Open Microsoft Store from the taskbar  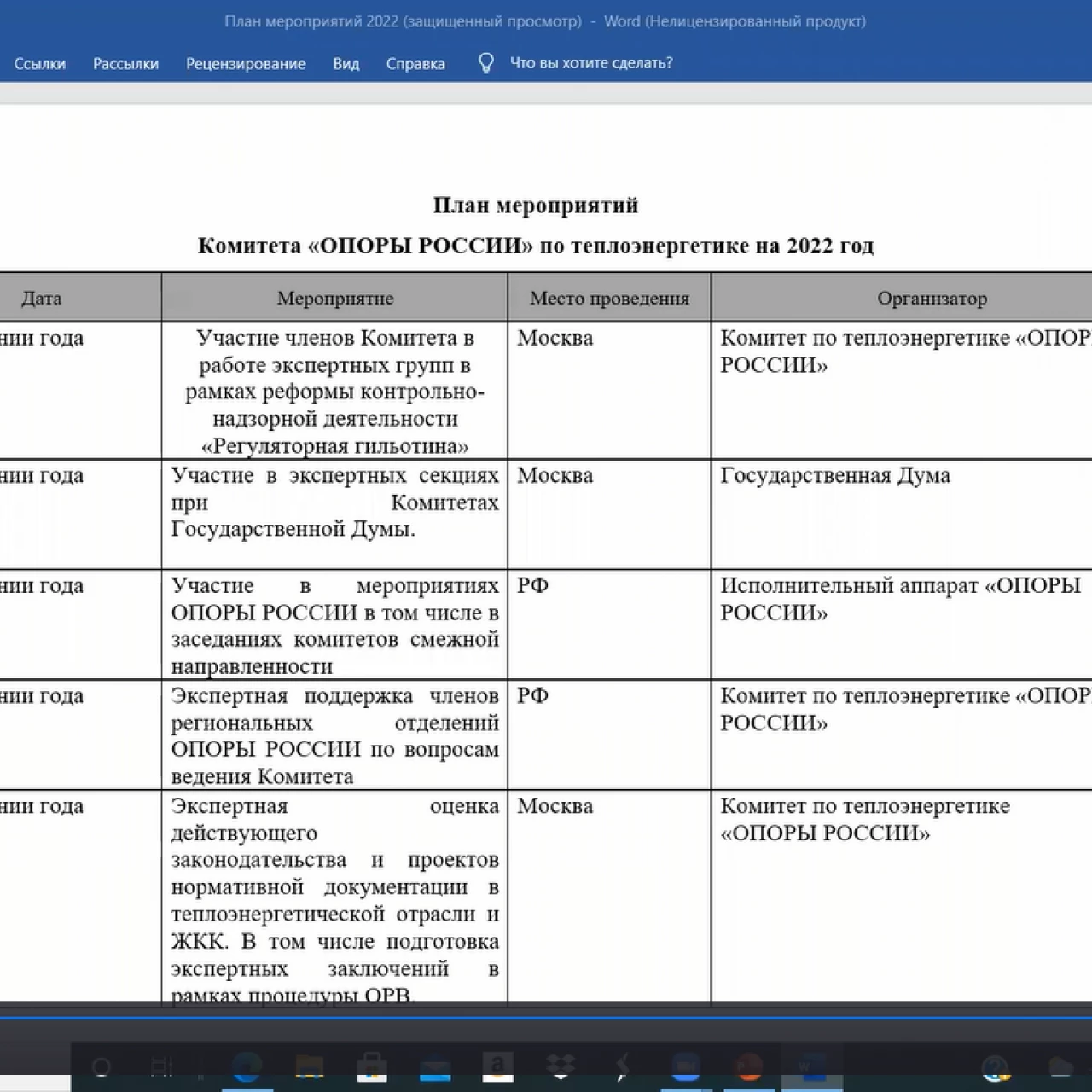[372, 1067]
